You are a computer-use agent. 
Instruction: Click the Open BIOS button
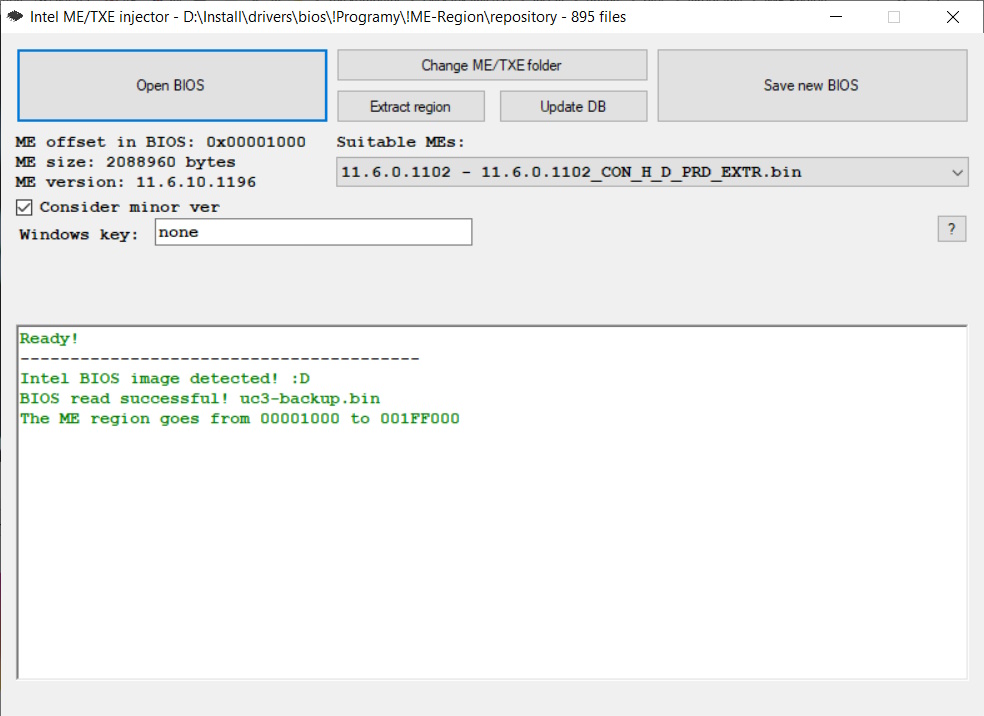tap(171, 86)
